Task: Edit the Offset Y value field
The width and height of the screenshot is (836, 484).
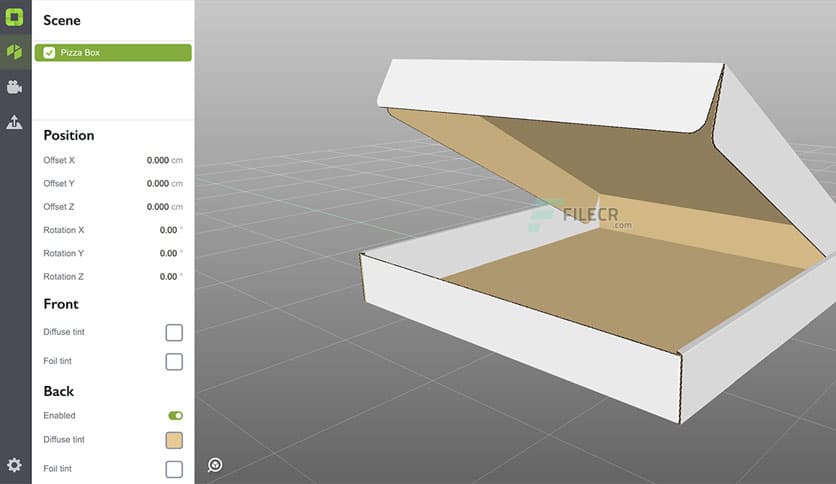Action: tap(164, 183)
